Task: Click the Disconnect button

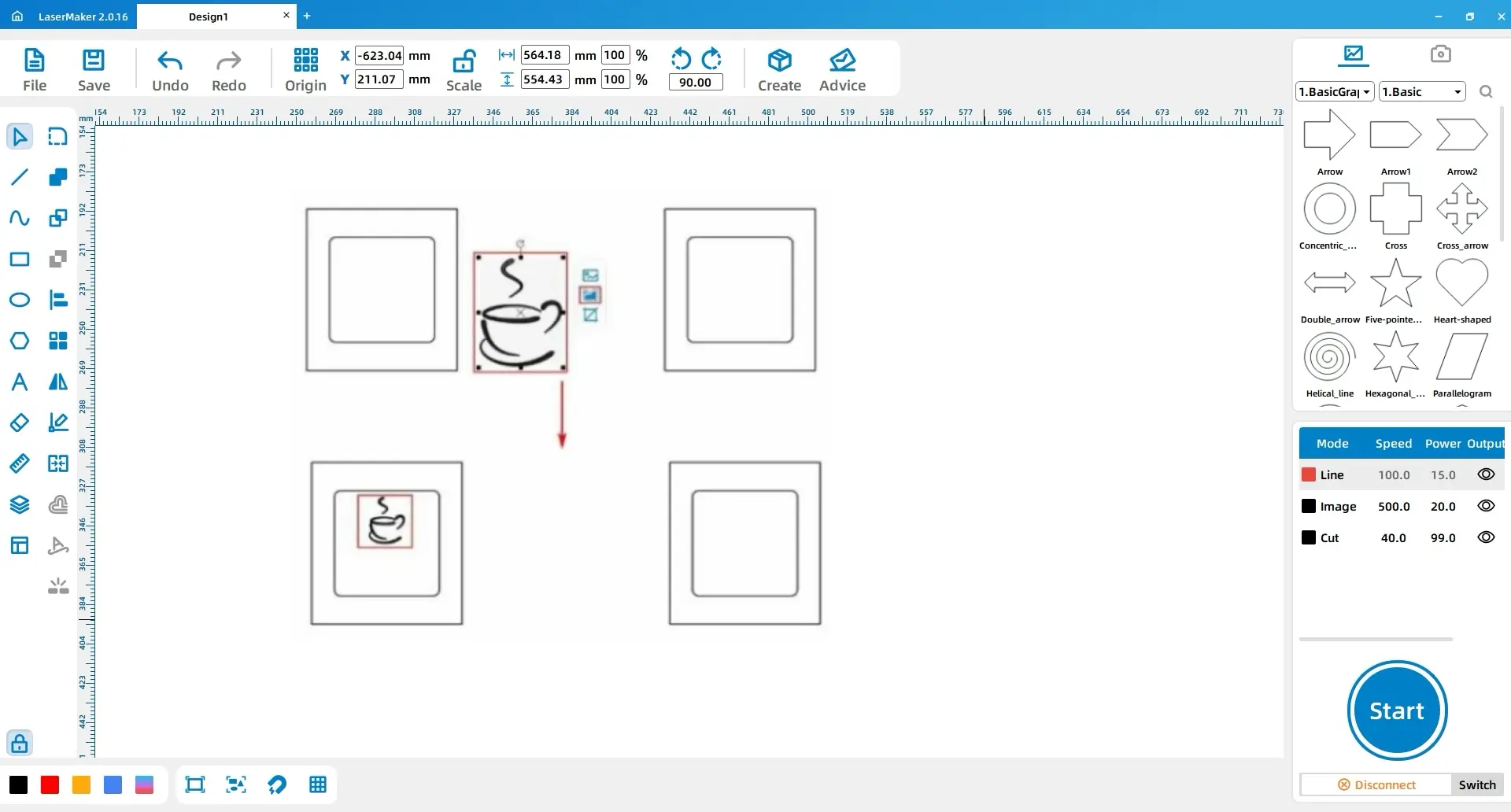Action: (x=1376, y=784)
